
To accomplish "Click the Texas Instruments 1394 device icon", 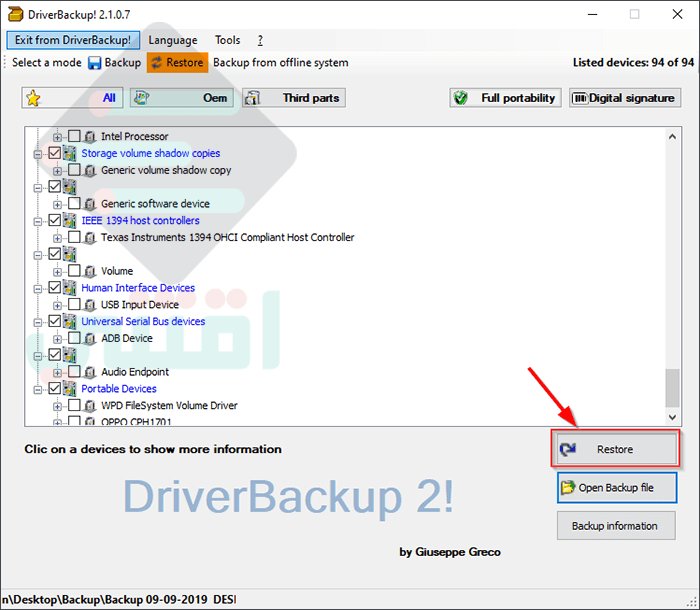I will 90,238.
